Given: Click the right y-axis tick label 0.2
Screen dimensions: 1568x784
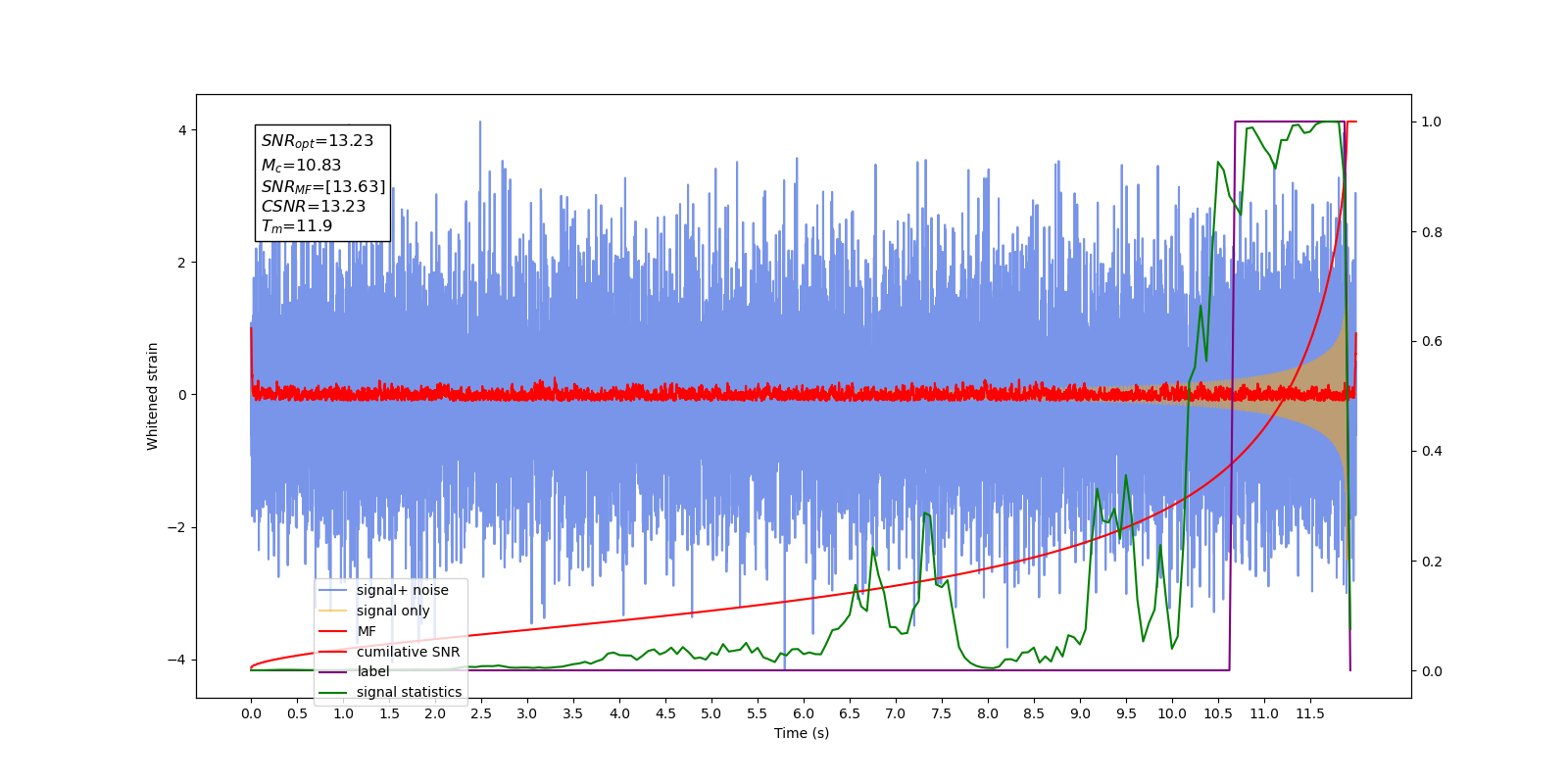Looking at the screenshot, I should [x=1432, y=562].
